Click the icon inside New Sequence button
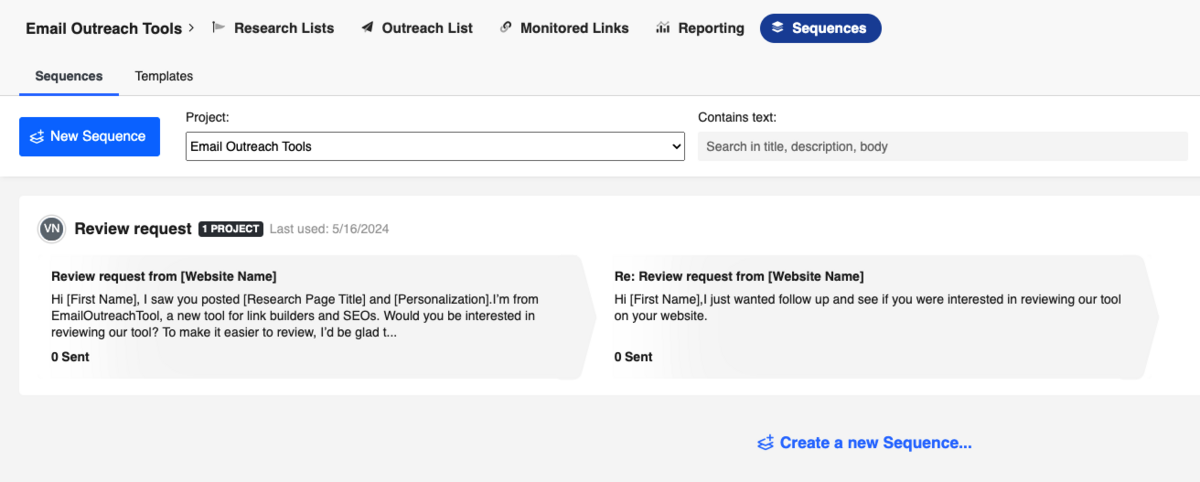This screenshot has height=482, width=1200. click(x=37, y=137)
